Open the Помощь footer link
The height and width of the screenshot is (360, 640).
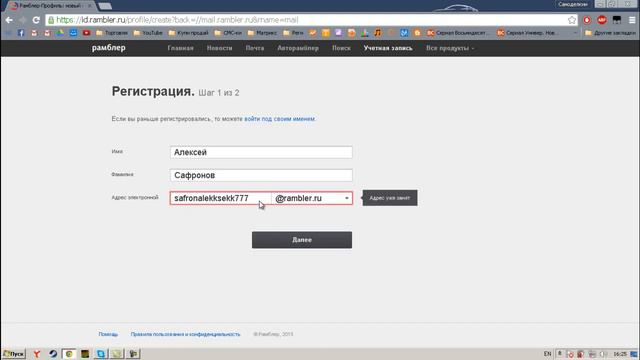[108, 334]
